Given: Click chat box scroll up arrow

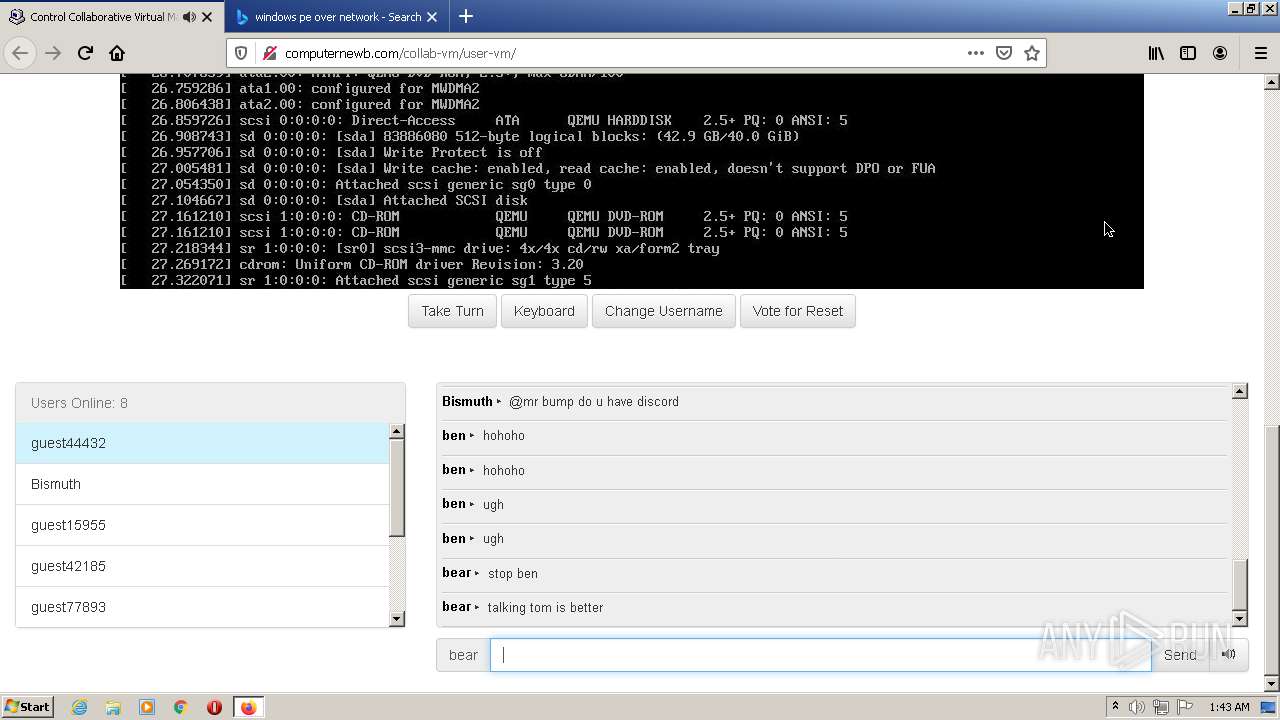Looking at the screenshot, I should tap(1240, 391).
